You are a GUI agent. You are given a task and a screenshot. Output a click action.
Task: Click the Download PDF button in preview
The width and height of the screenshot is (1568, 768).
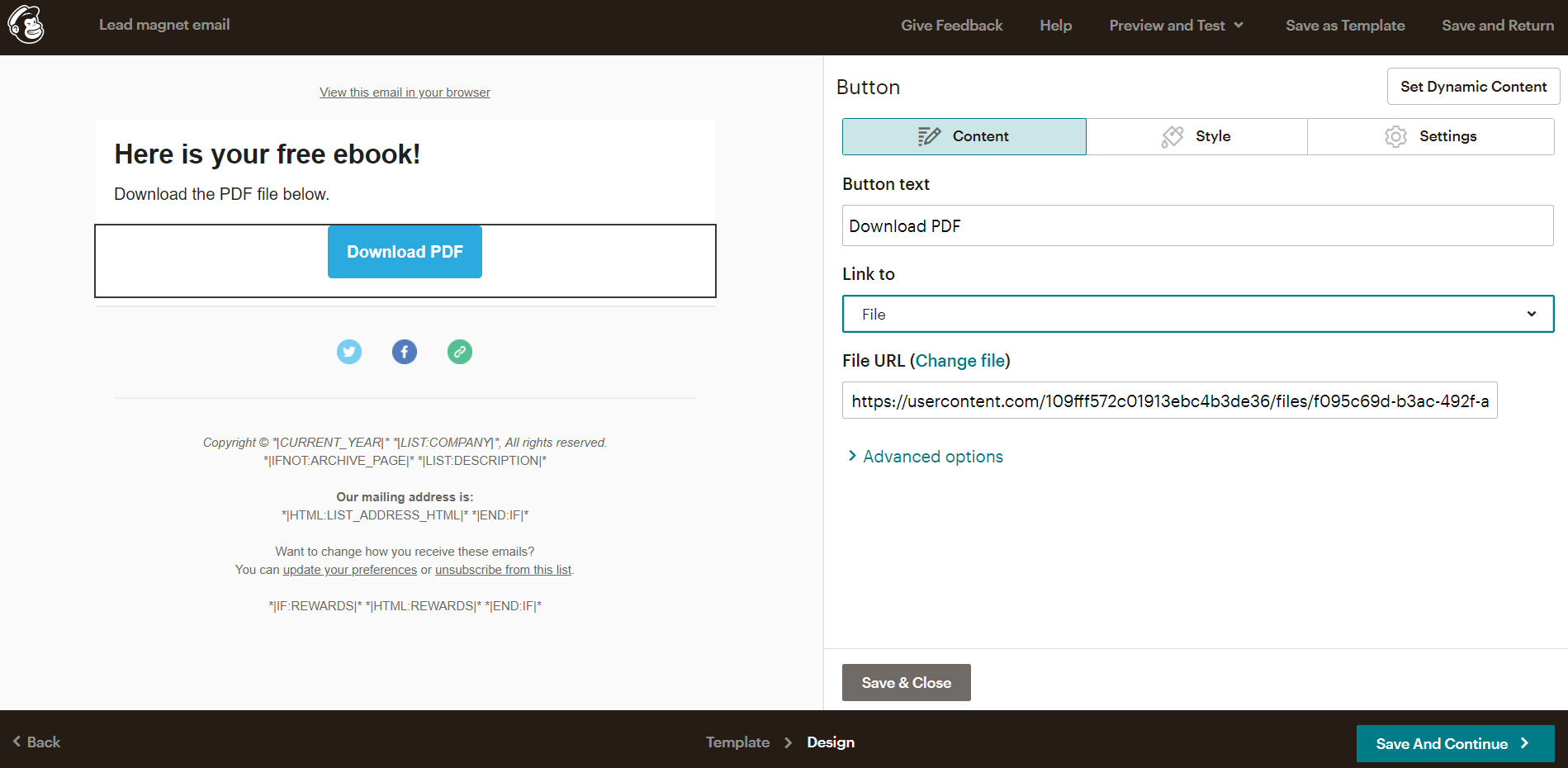[x=405, y=252]
